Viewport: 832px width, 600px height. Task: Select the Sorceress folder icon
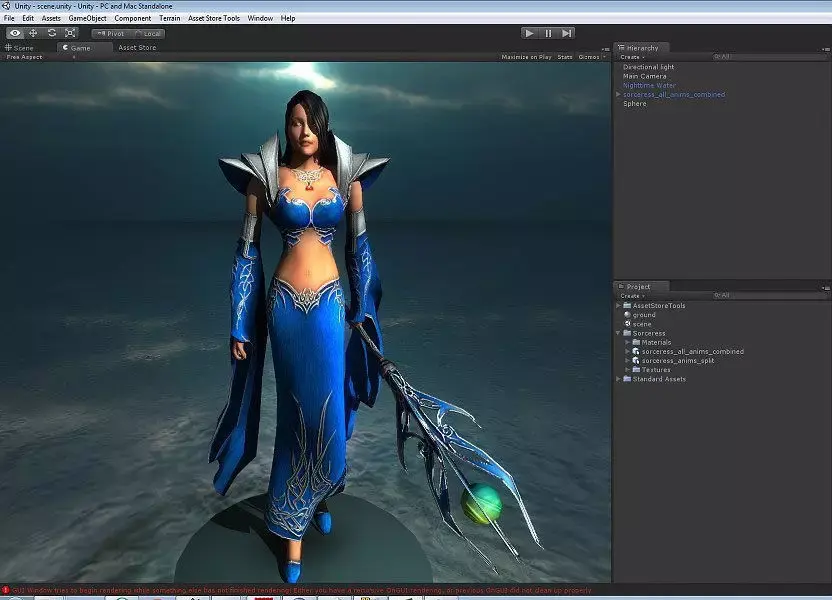627,333
